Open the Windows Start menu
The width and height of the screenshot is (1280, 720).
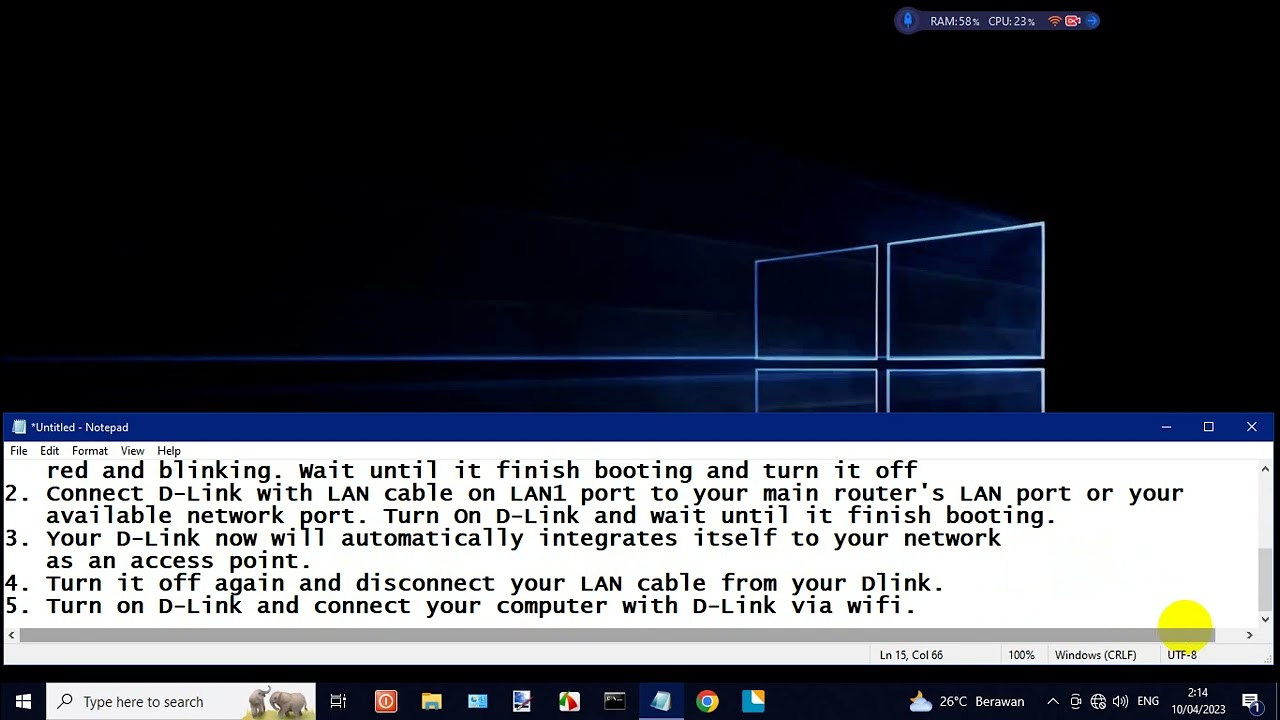point(23,702)
